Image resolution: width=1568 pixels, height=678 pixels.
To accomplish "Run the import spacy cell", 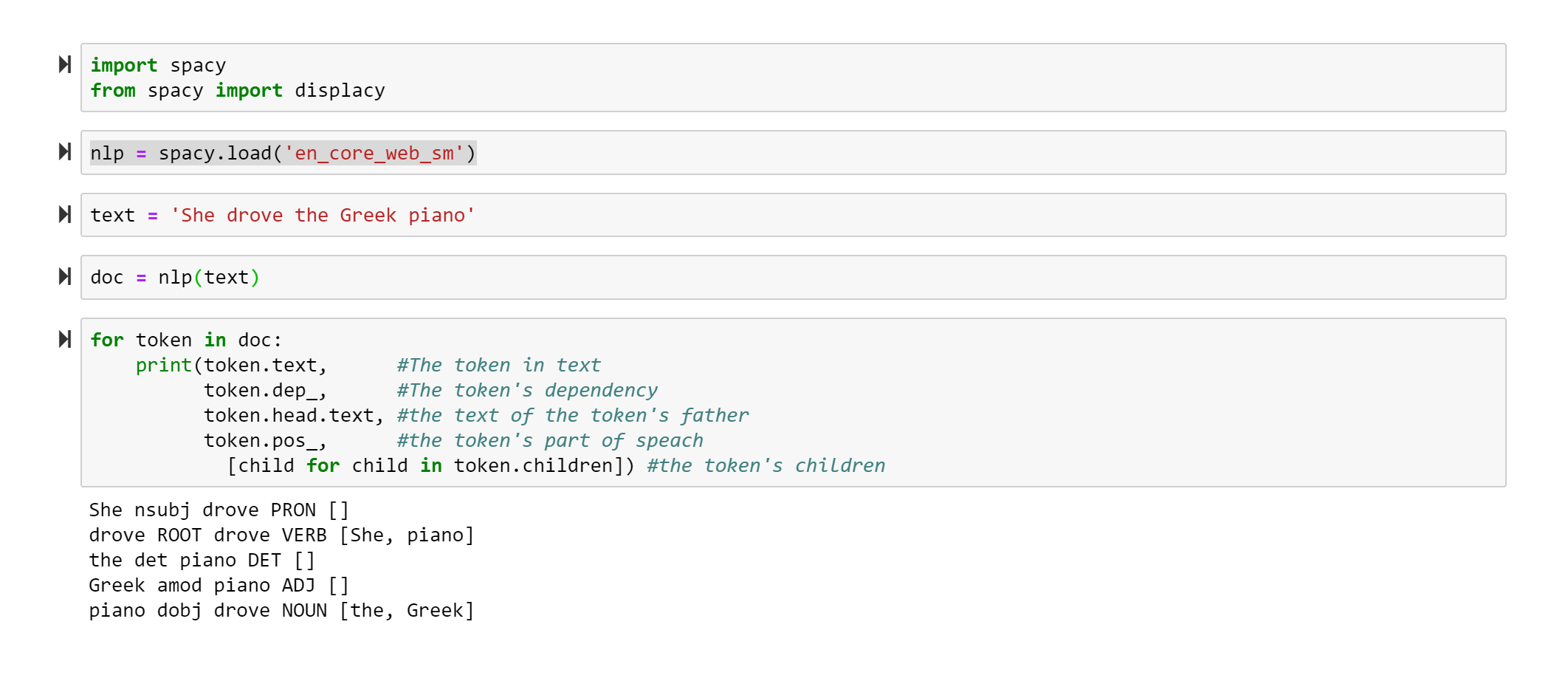I will point(65,65).
